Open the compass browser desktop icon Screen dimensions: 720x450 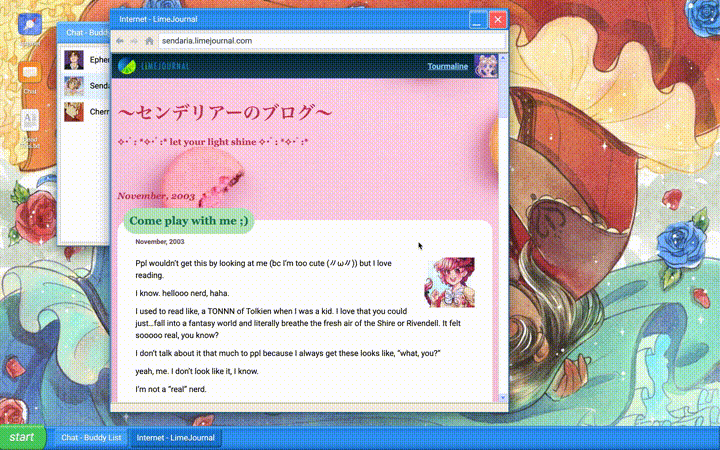(x=29, y=25)
